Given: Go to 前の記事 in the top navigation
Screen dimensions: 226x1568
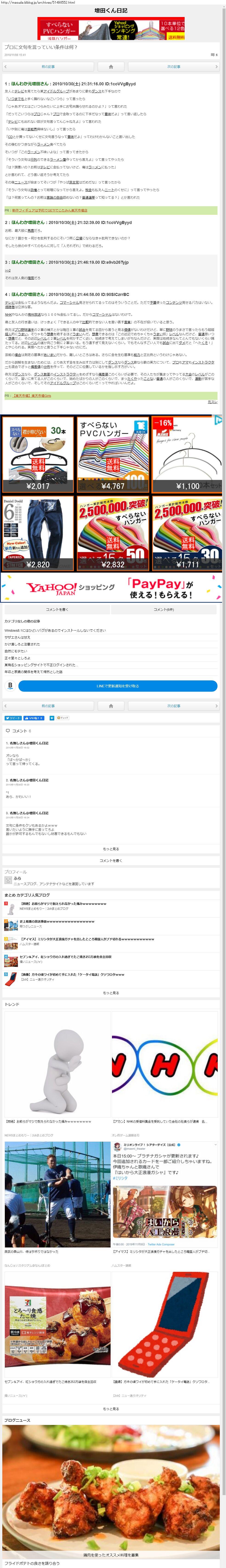Looking at the screenshot, I should point(48,66).
